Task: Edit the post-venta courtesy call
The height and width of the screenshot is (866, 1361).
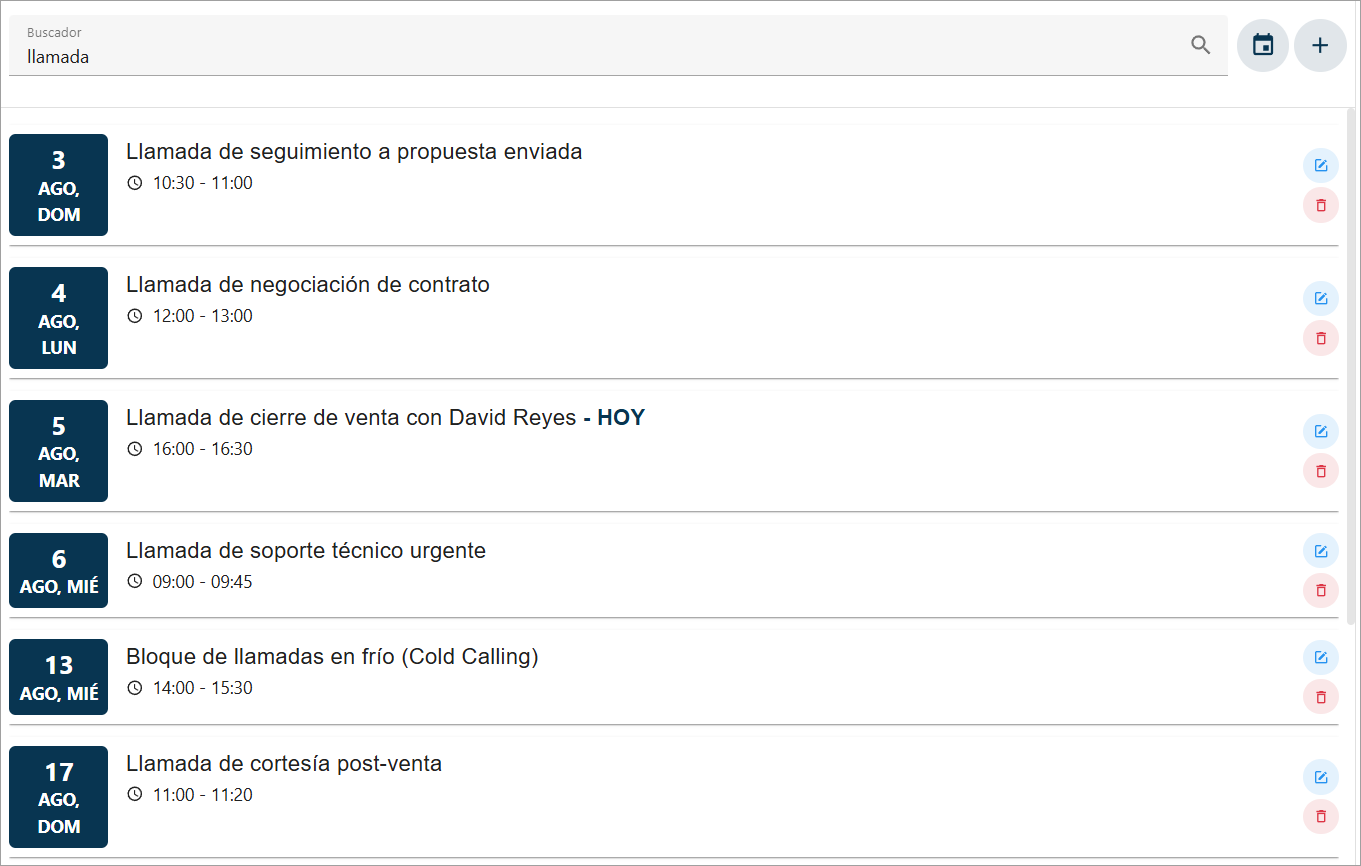Action: pos(1320,777)
